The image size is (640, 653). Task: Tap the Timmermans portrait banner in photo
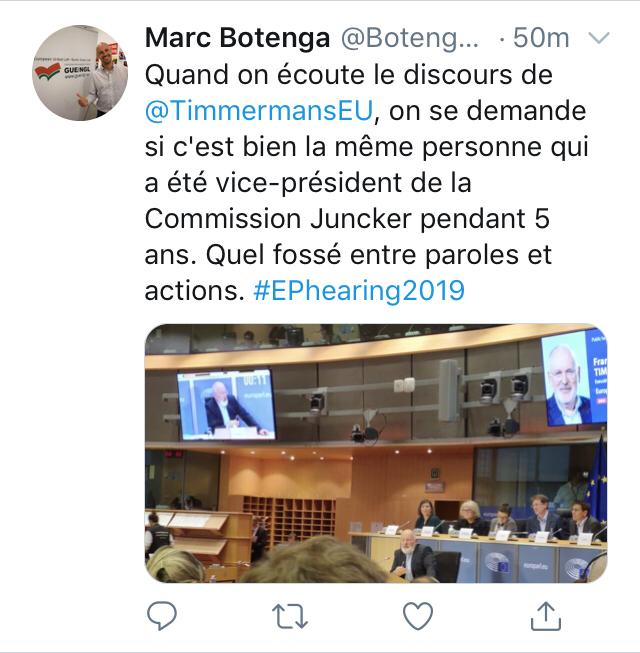point(575,378)
